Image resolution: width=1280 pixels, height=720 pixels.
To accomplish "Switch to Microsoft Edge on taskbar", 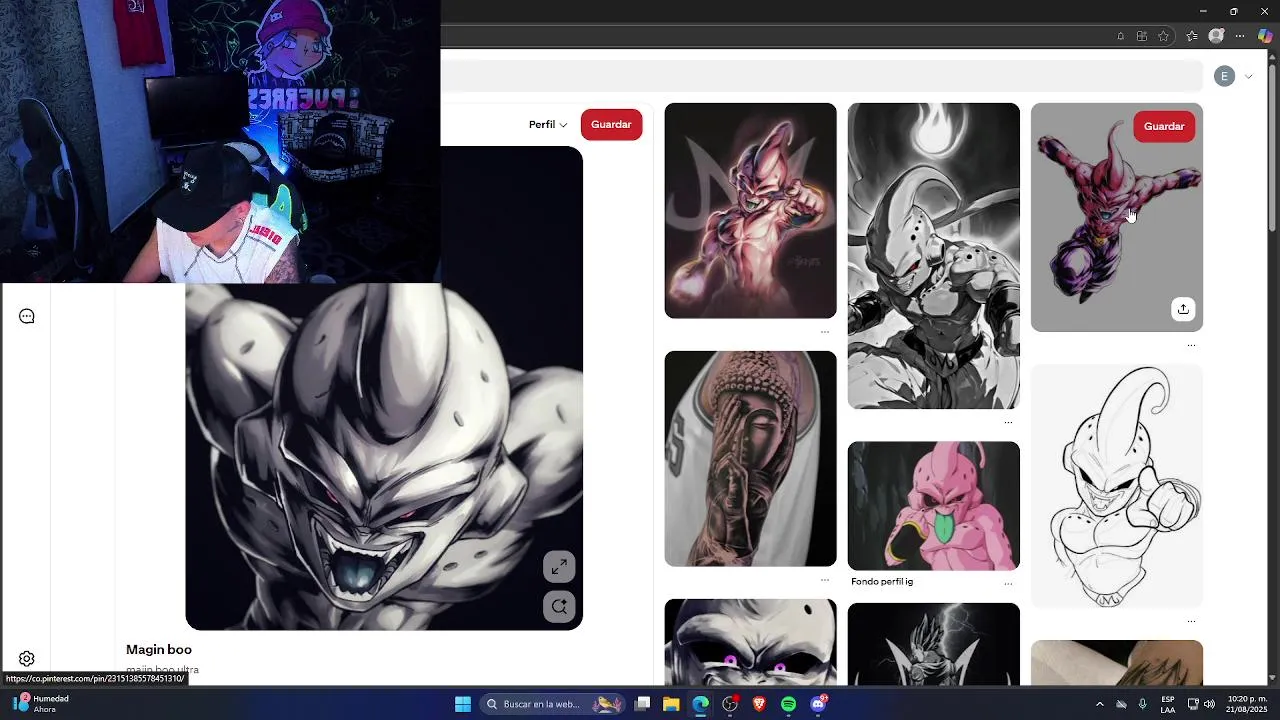I will tap(700, 704).
